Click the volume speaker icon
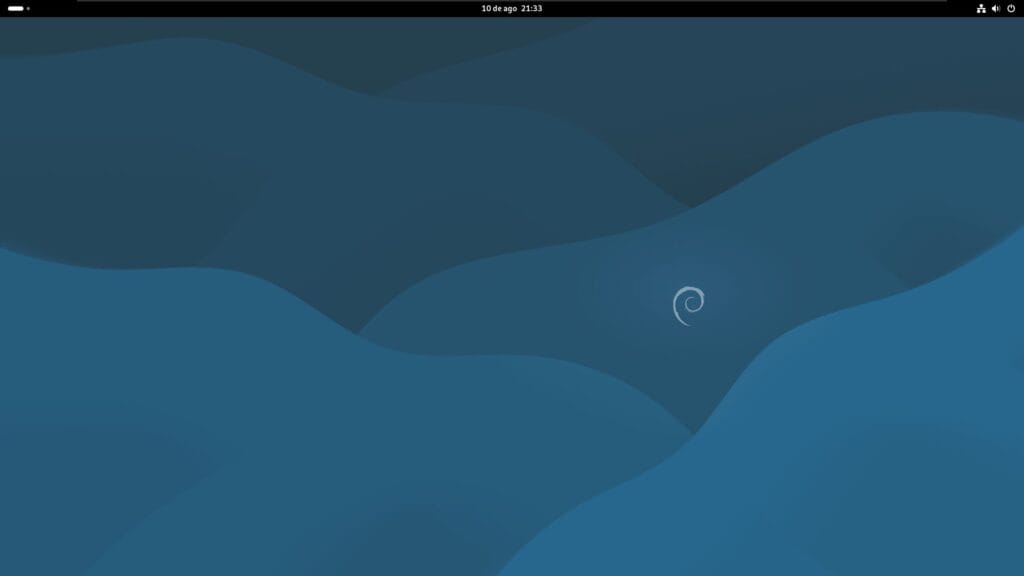This screenshot has width=1024, height=576. tap(995, 8)
